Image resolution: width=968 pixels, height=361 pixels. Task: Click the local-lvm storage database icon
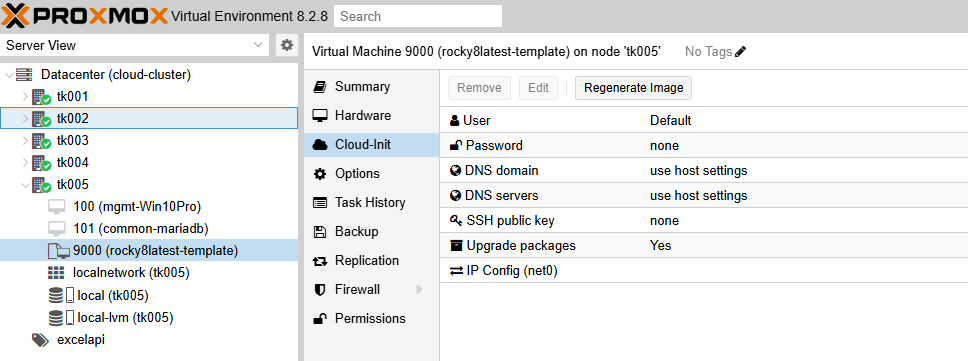coord(56,318)
